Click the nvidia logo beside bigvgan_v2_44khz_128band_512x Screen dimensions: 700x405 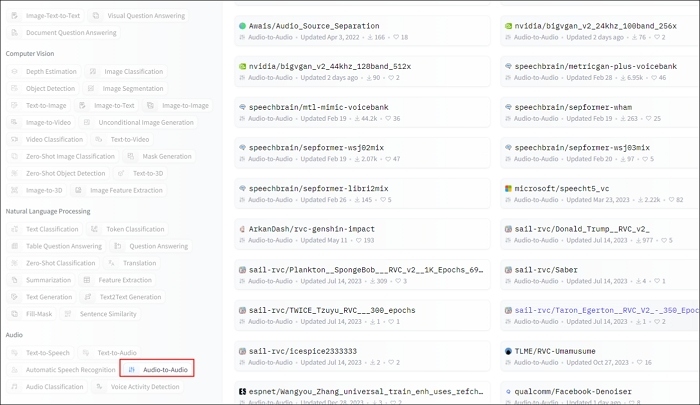tap(243, 66)
